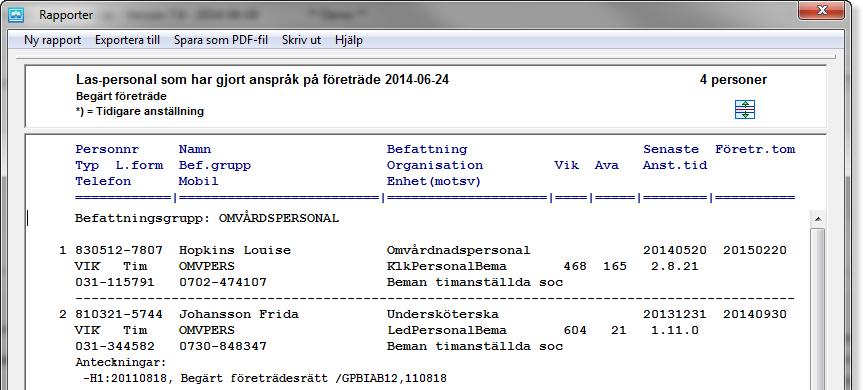Click the vertical scrollbar track of the report

[x=818, y=308]
